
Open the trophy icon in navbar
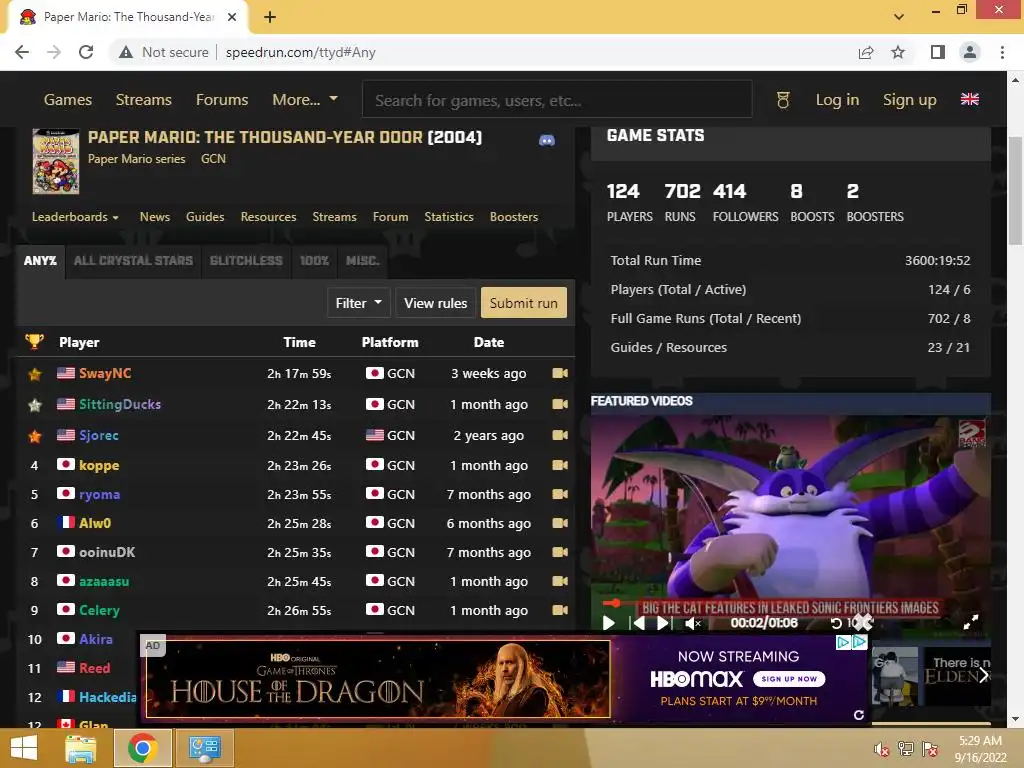click(783, 100)
